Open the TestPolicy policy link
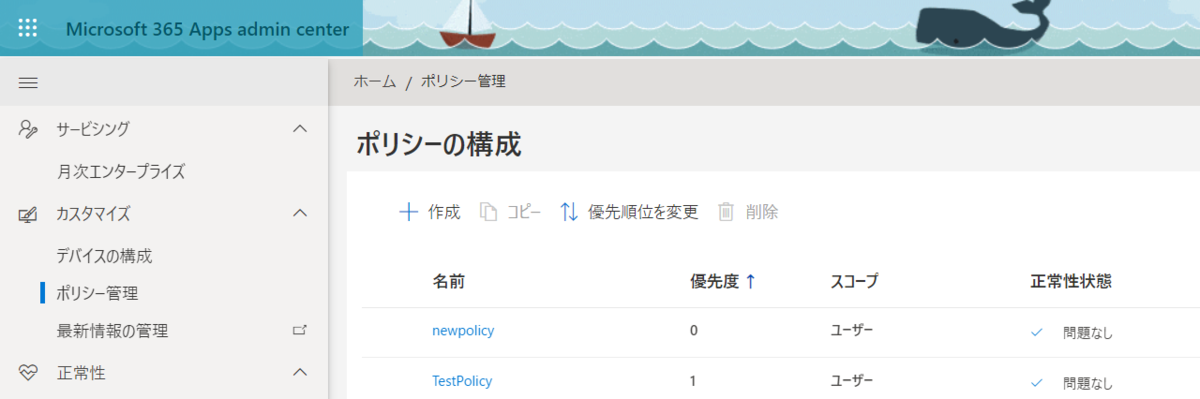Viewport: 1200px width, 399px height. click(x=462, y=381)
